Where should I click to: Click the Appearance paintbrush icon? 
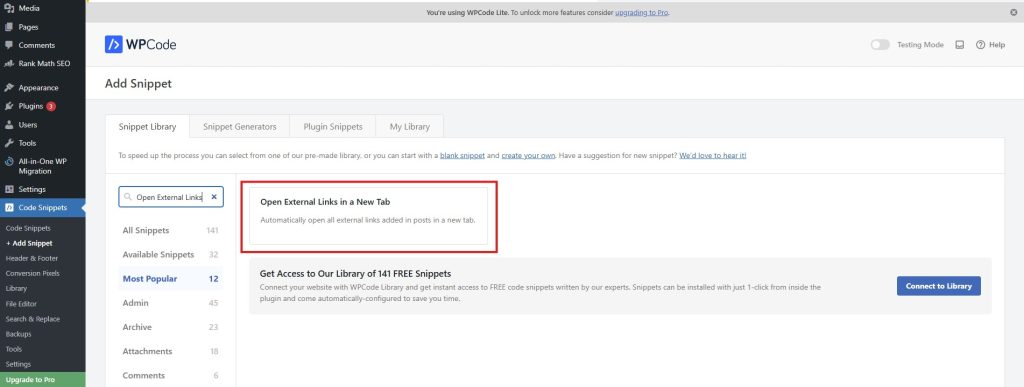click(x=9, y=87)
